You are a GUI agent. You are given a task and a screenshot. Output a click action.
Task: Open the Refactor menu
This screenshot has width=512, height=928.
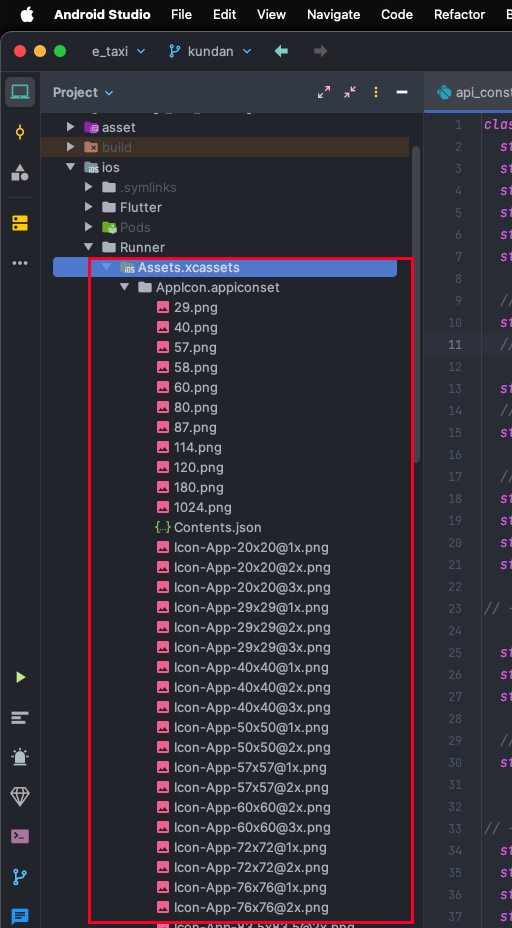[x=459, y=15]
